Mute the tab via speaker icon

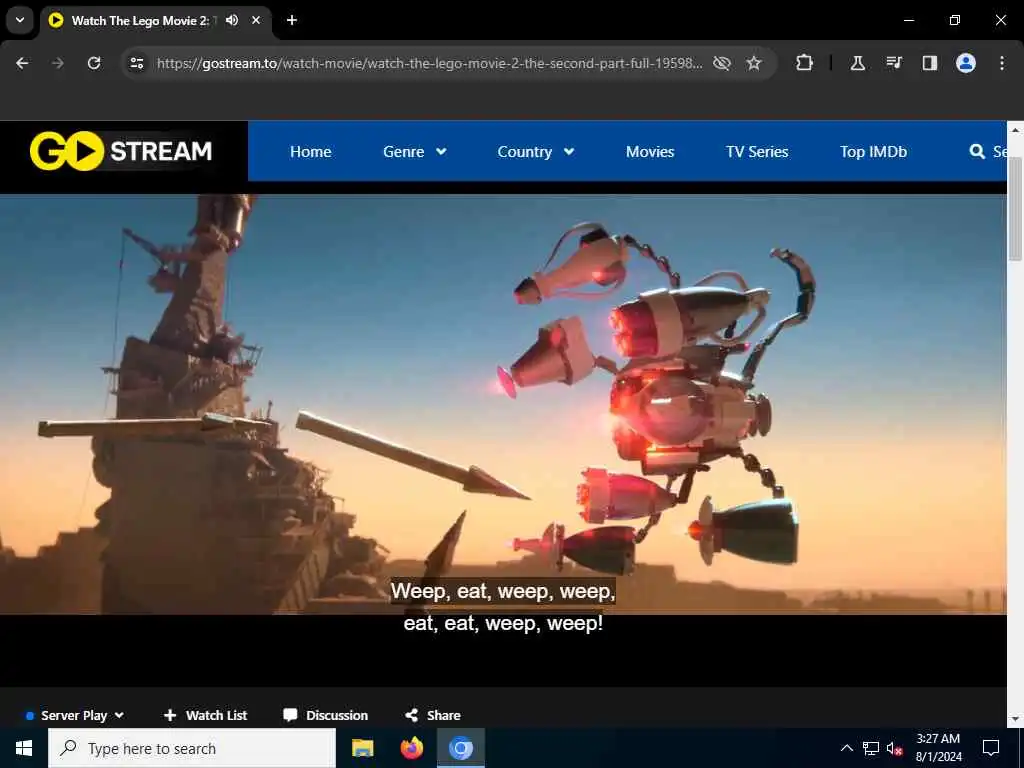[x=232, y=20]
